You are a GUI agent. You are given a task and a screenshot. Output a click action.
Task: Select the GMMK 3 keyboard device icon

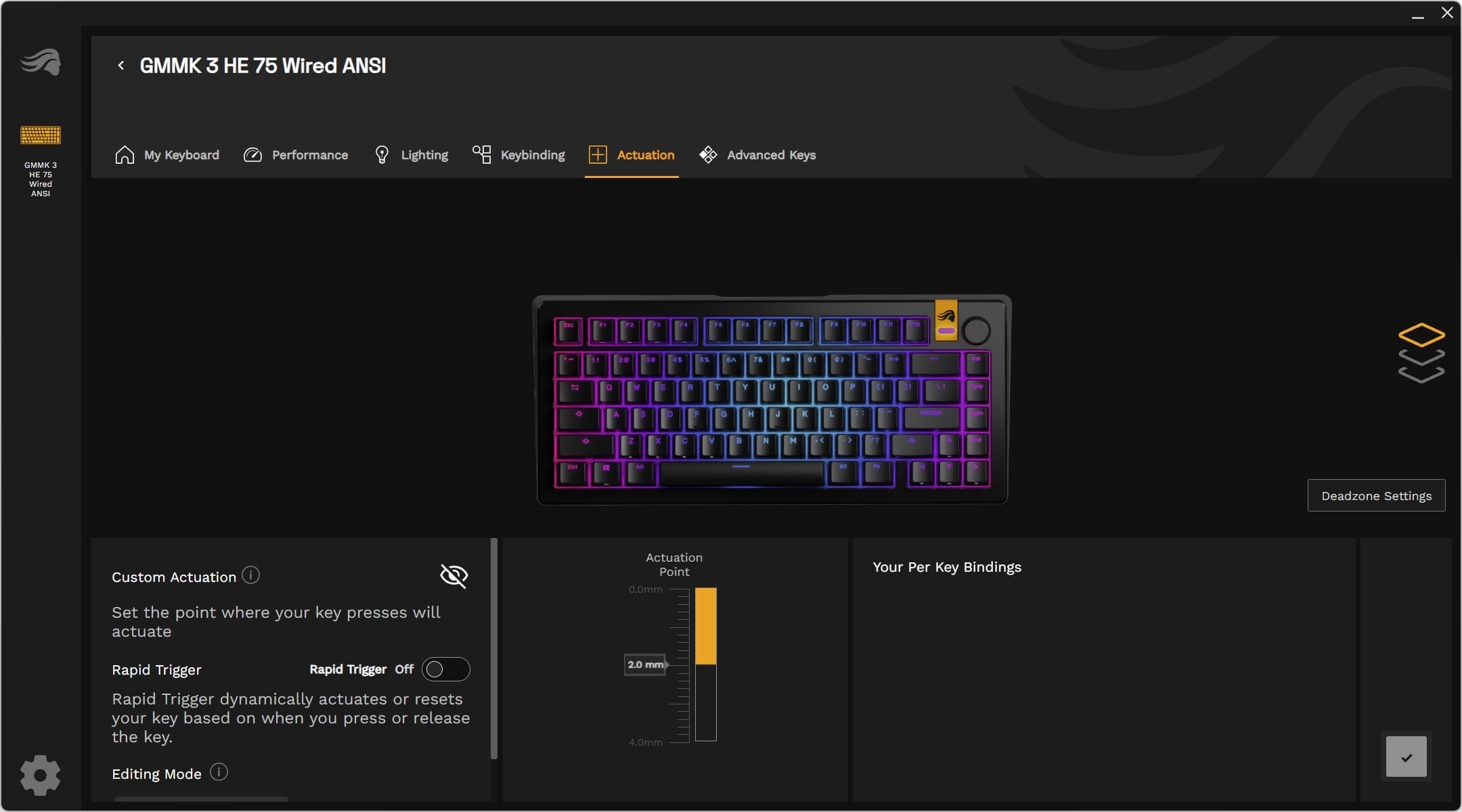click(x=41, y=135)
